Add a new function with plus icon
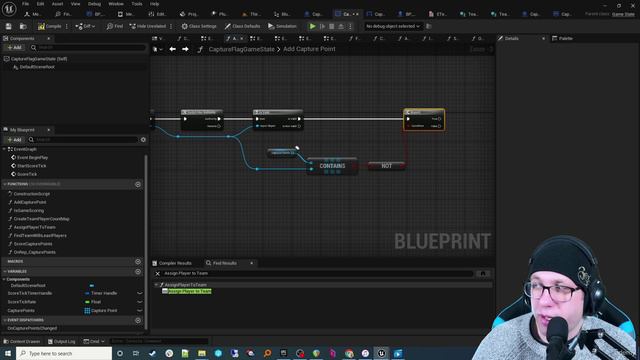The width and height of the screenshot is (640, 360). (138, 184)
